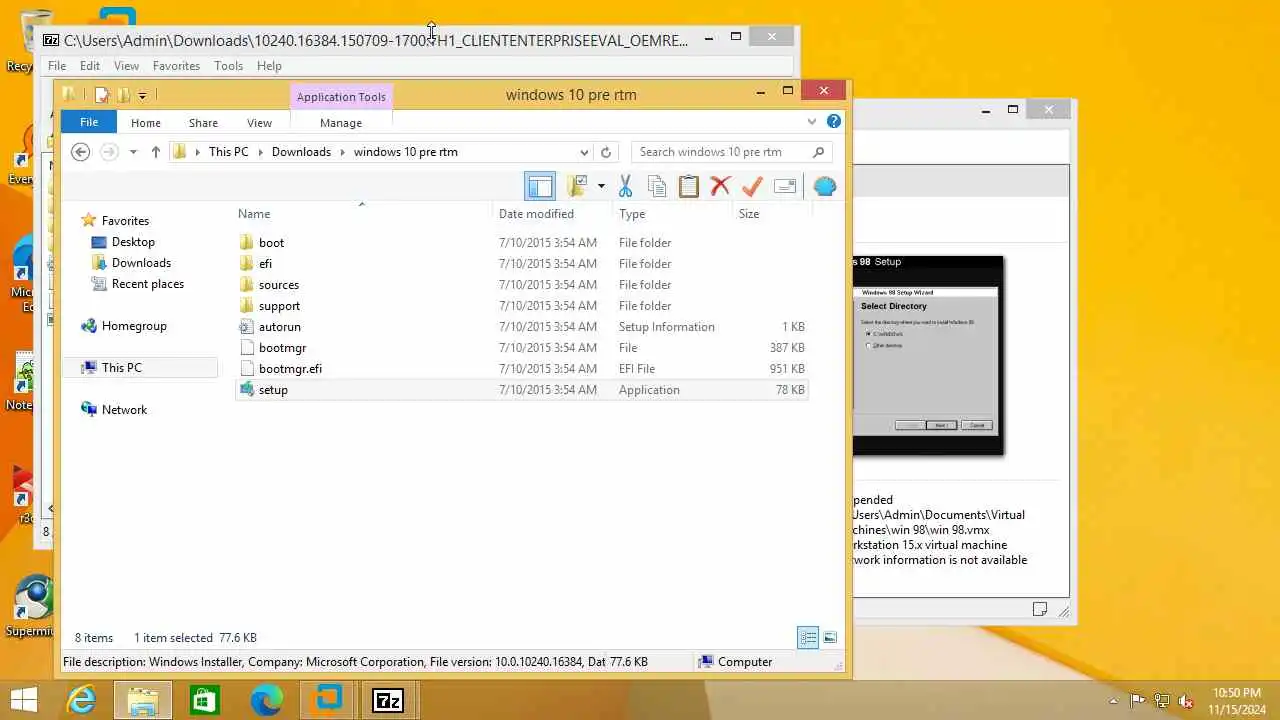This screenshot has height=720, width=1280.
Task: Open the File tab in Explorer
Action: coord(89,122)
